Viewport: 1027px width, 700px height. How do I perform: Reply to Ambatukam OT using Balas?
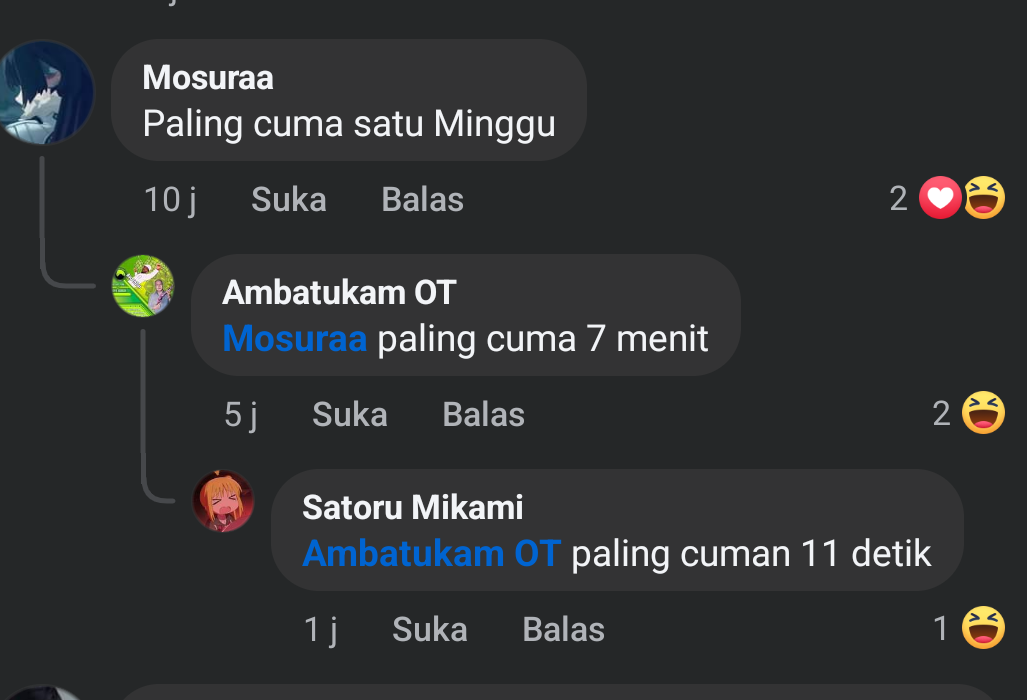pos(483,414)
